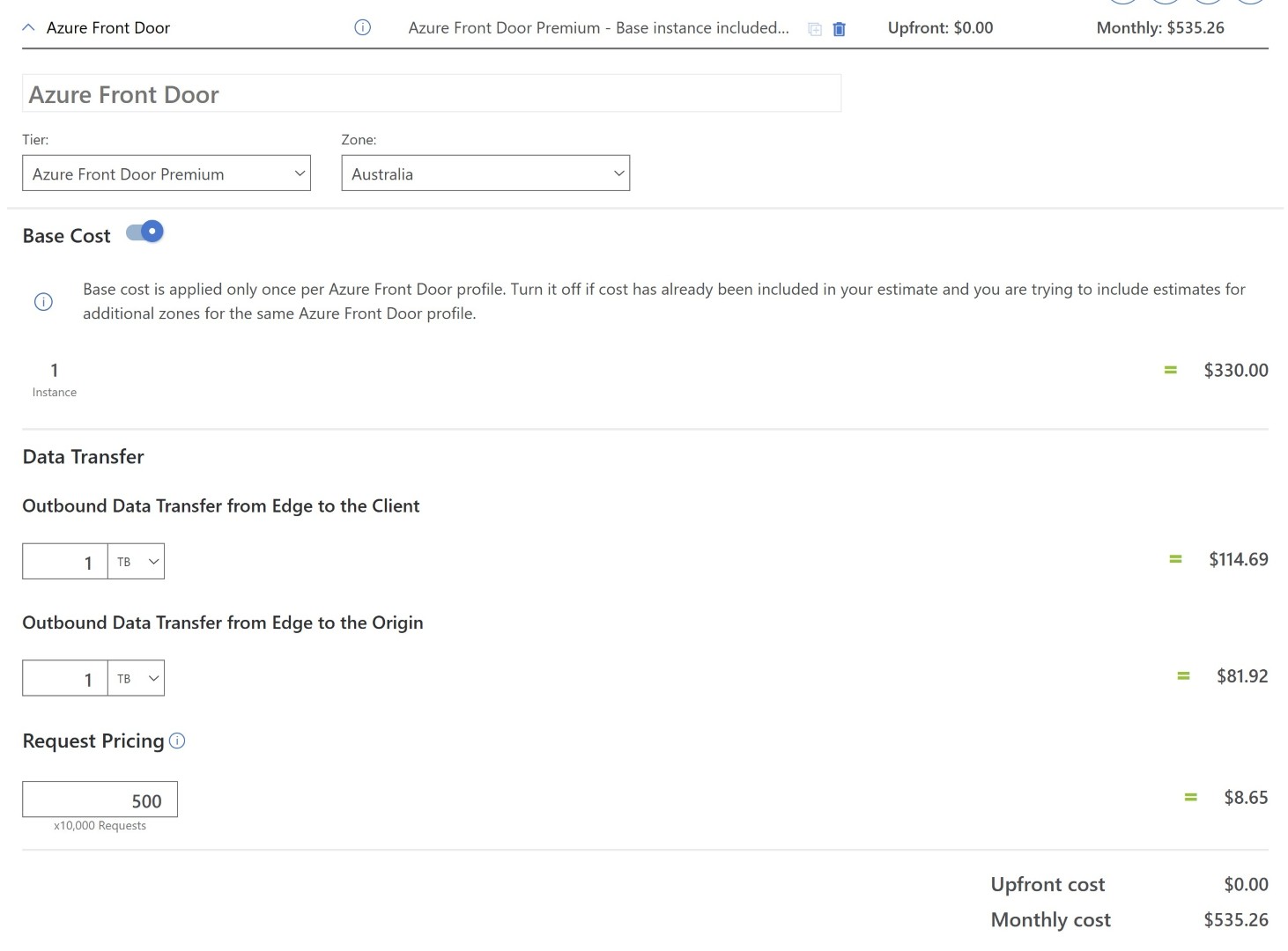Open Azure Front Door header info icon
1288x951 pixels.
click(x=362, y=27)
